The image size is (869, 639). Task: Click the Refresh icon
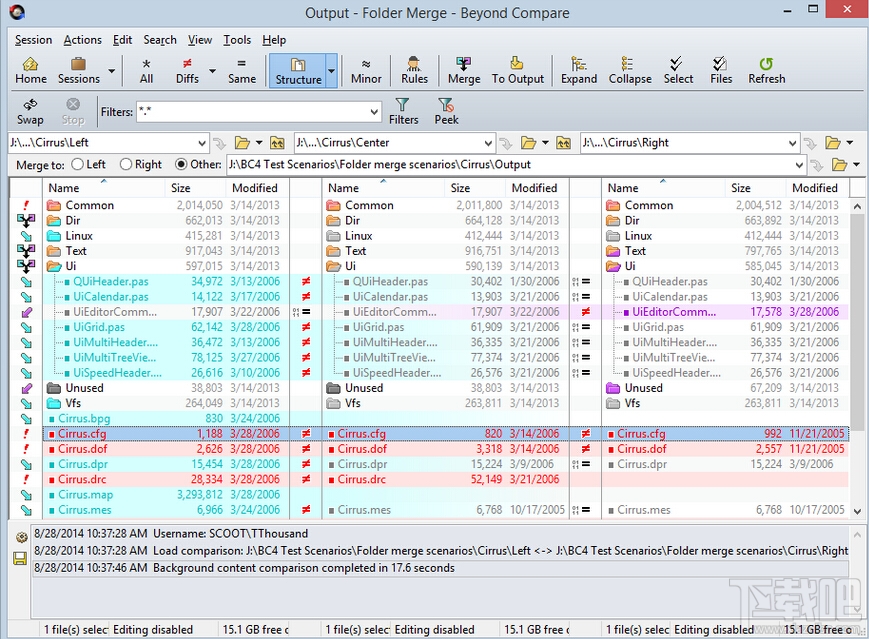click(766, 70)
